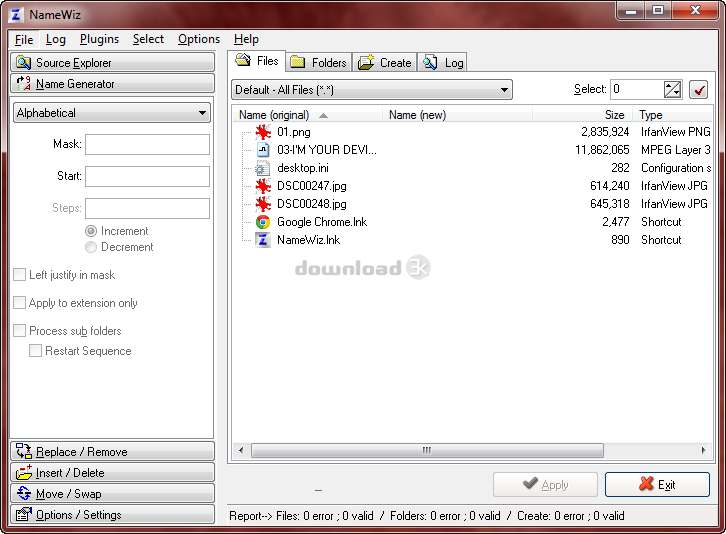Open the Help menu
726x534 pixels.
point(246,39)
